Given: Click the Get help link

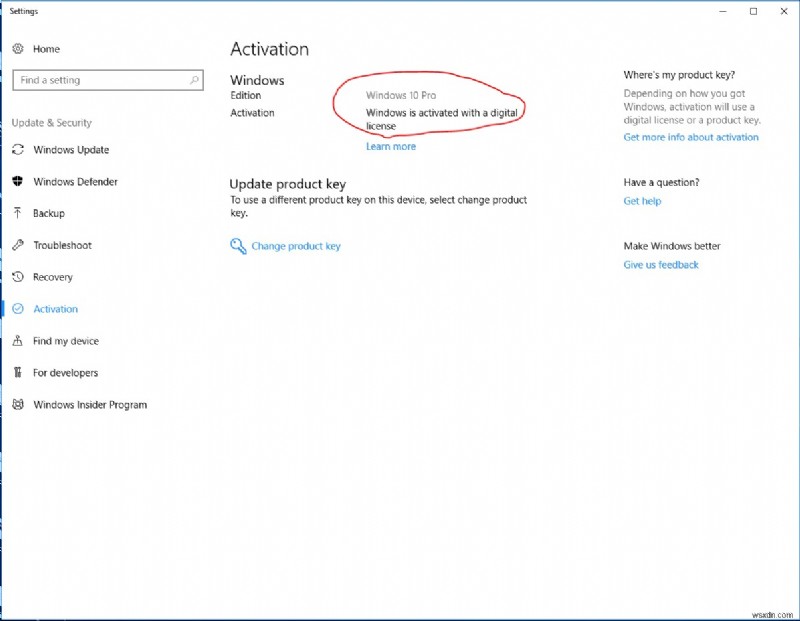Looking at the screenshot, I should click(642, 201).
